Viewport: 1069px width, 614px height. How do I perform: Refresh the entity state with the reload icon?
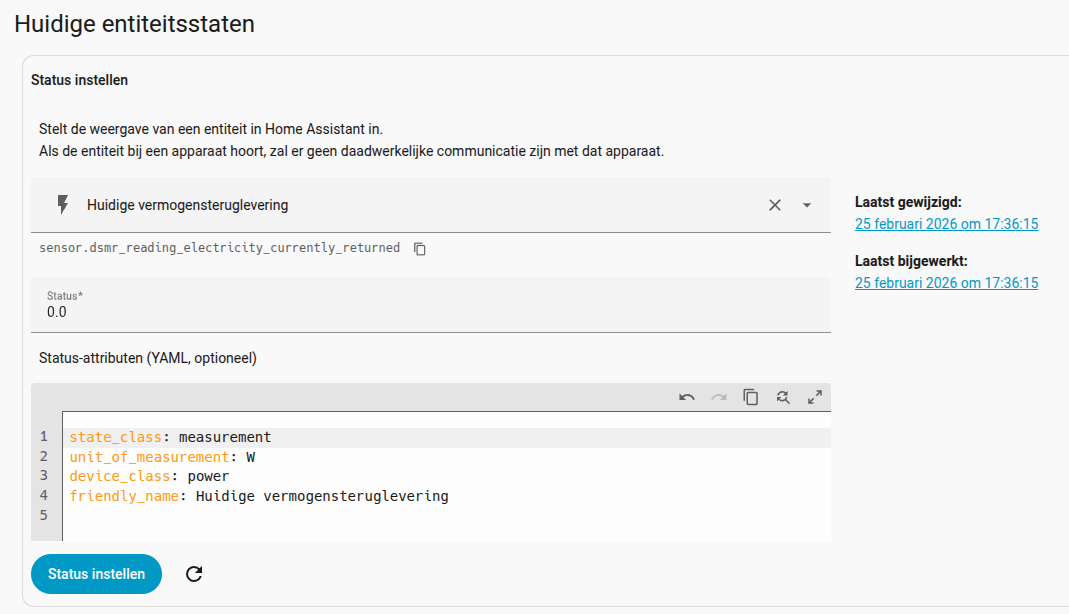point(195,574)
